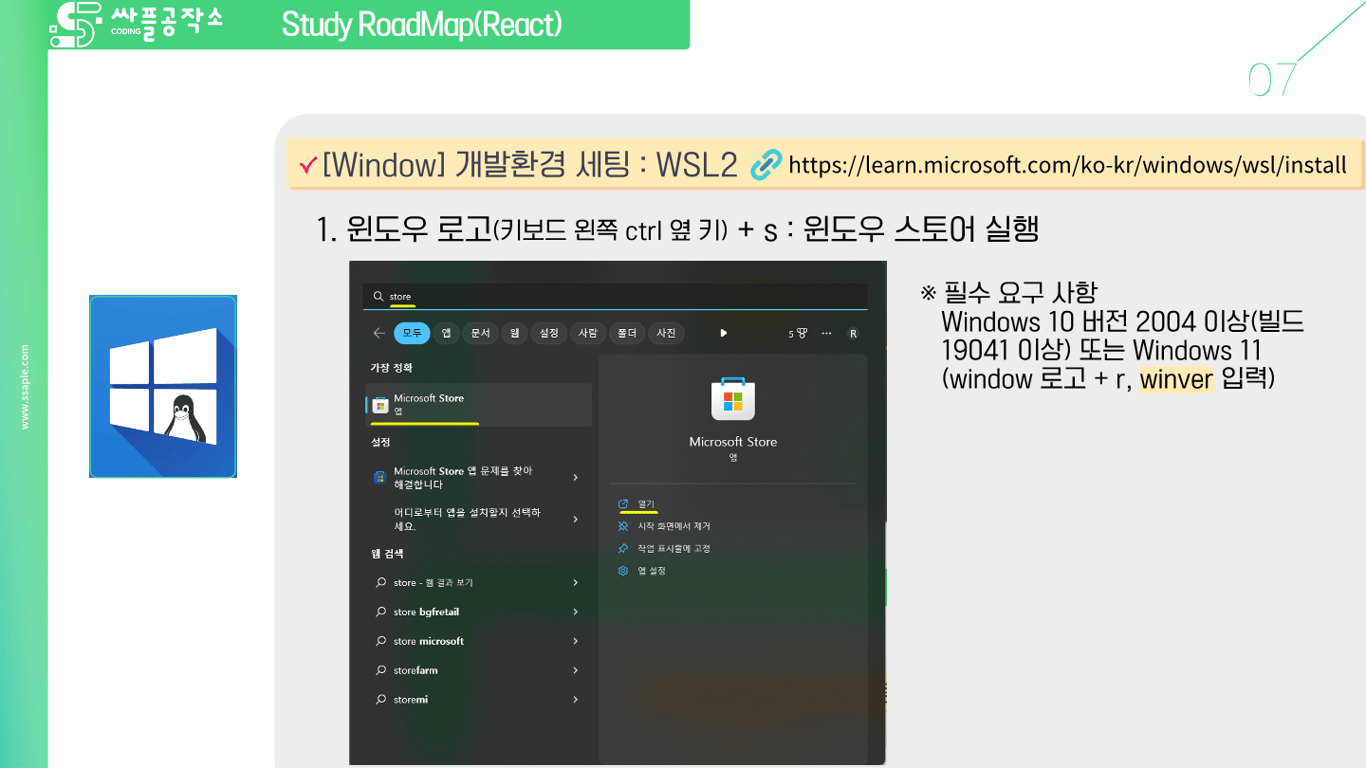This screenshot has width=1366, height=768.
Task: Select the "storemi" suggestion
Action: 479,700
